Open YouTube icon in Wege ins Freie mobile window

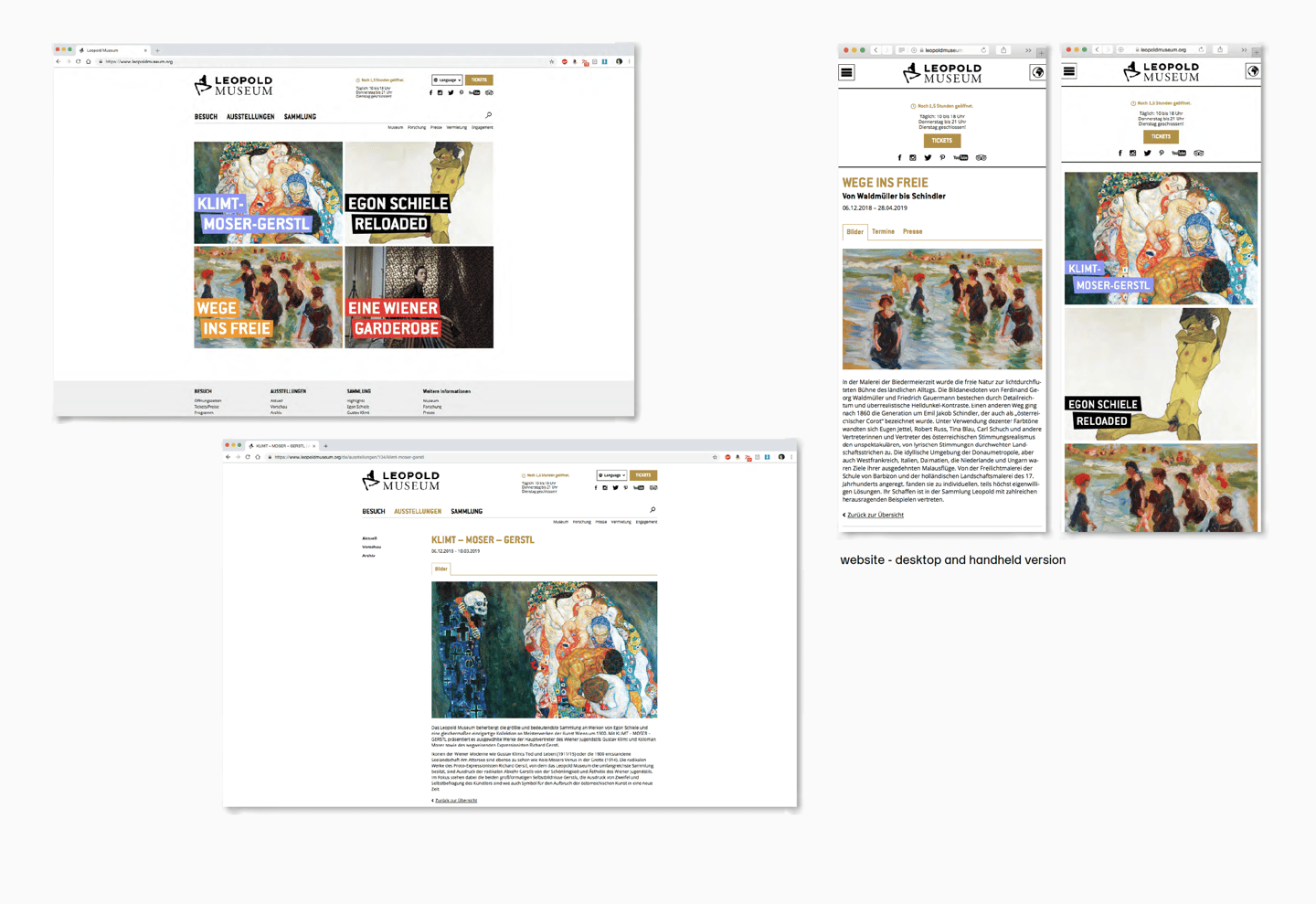960,157
